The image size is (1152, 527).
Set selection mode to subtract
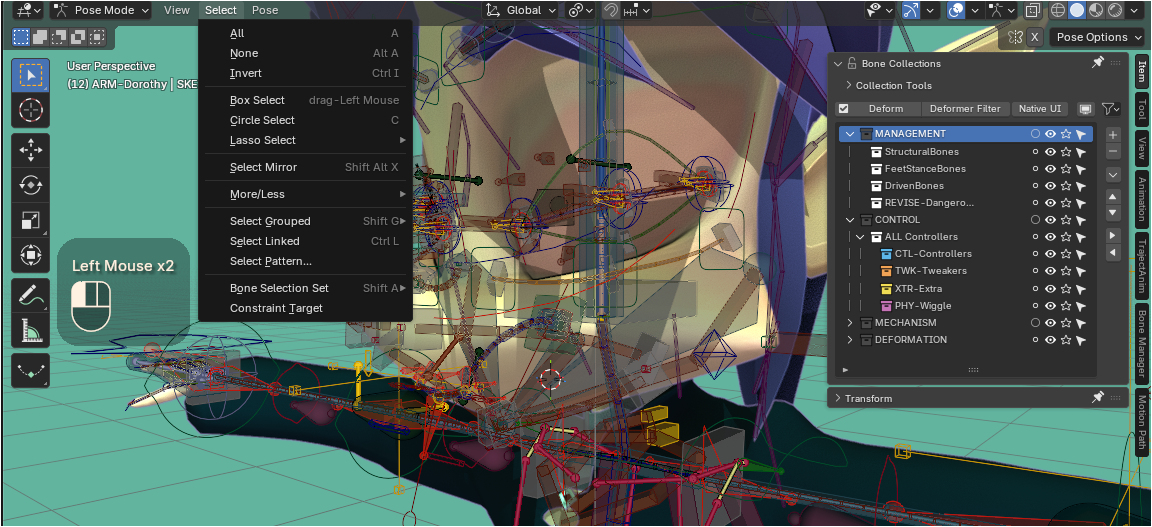pos(60,37)
